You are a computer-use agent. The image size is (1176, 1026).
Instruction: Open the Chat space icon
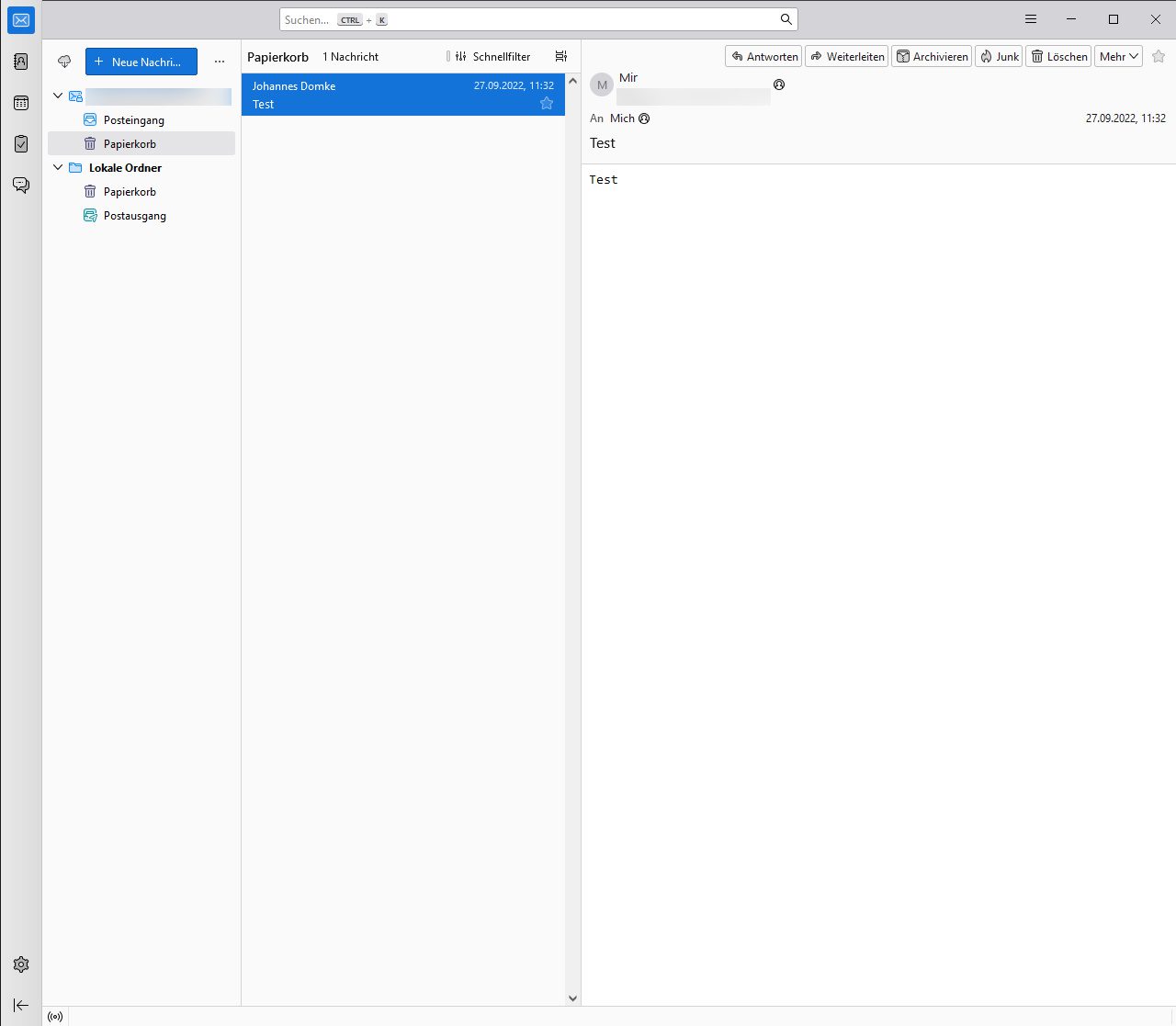tap(21, 186)
